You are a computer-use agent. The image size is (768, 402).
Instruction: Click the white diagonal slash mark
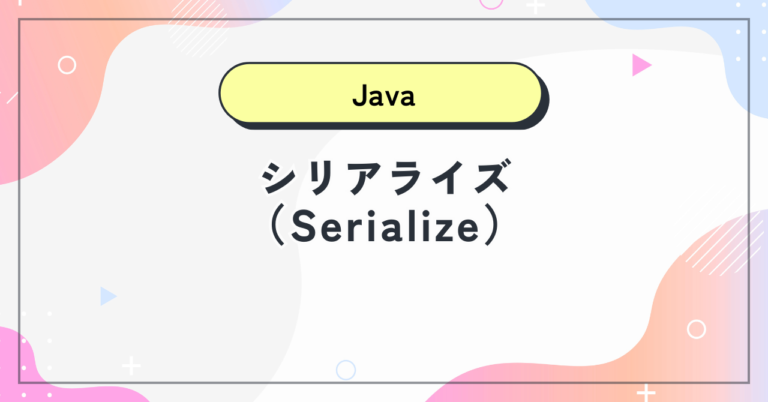[12, 98]
